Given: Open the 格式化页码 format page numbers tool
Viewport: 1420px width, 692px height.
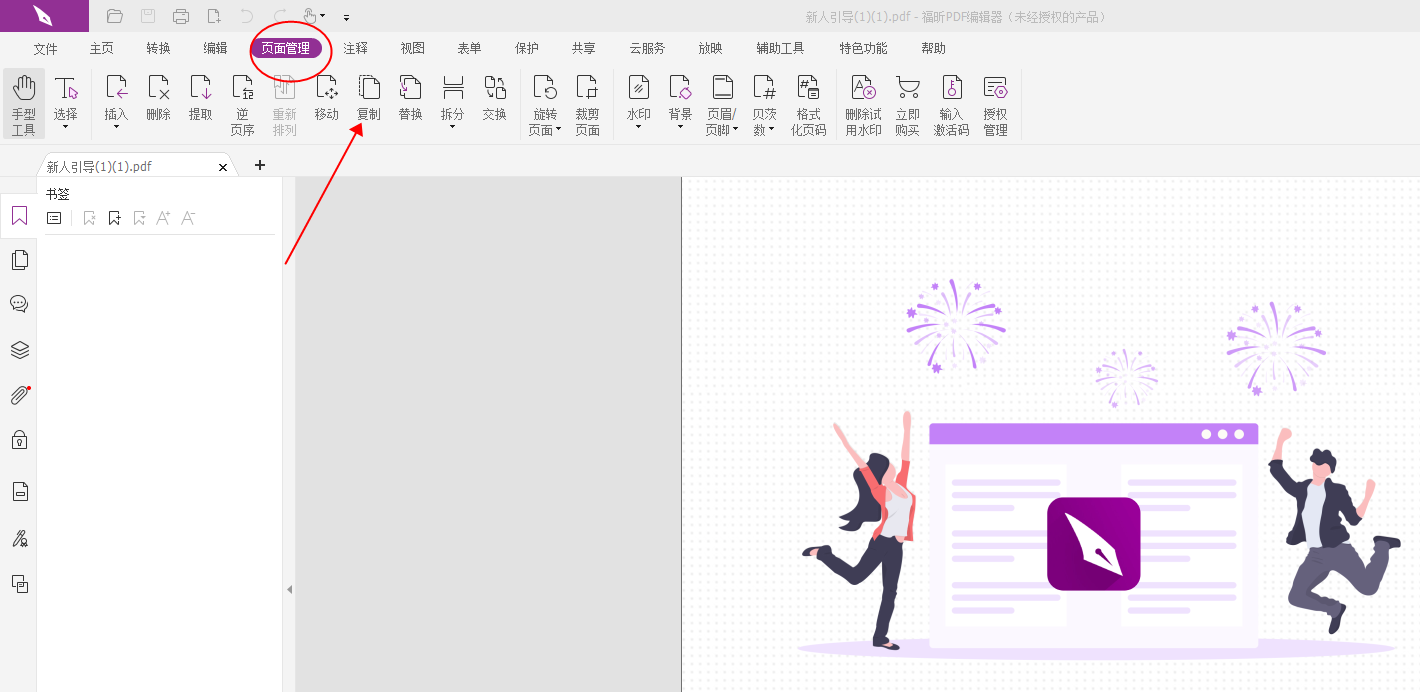Looking at the screenshot, I should [808, 104].
